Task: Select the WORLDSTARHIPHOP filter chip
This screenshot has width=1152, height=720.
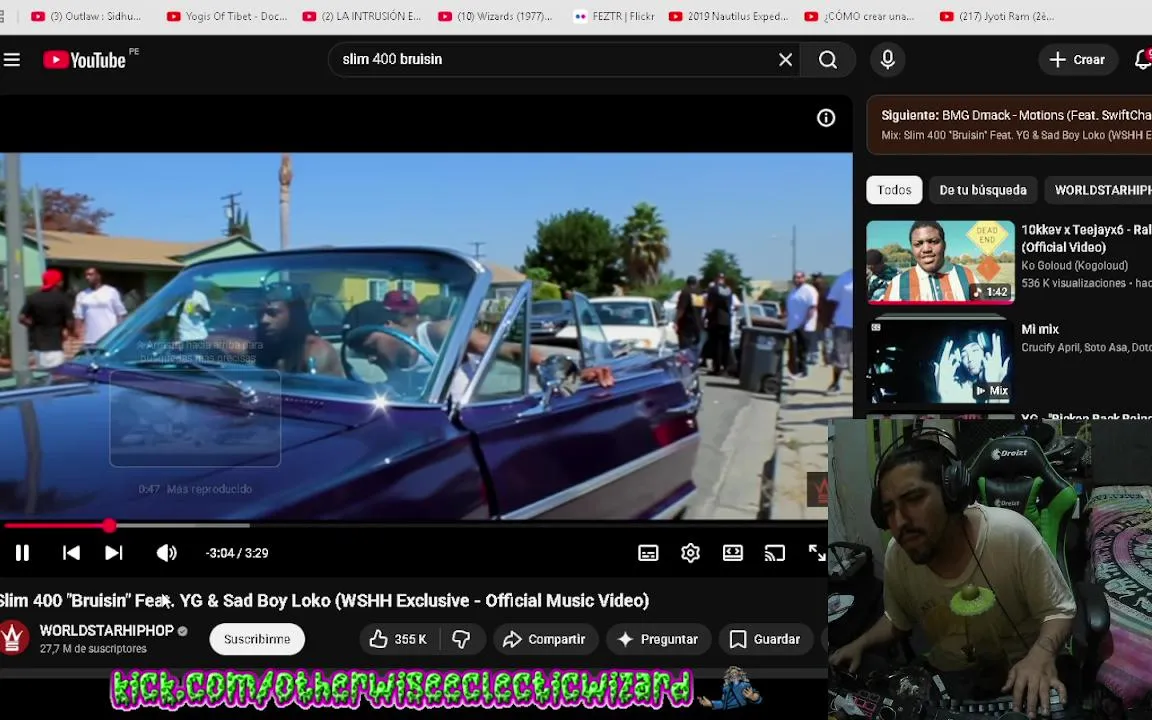Action: click(x=1099, y=190)
